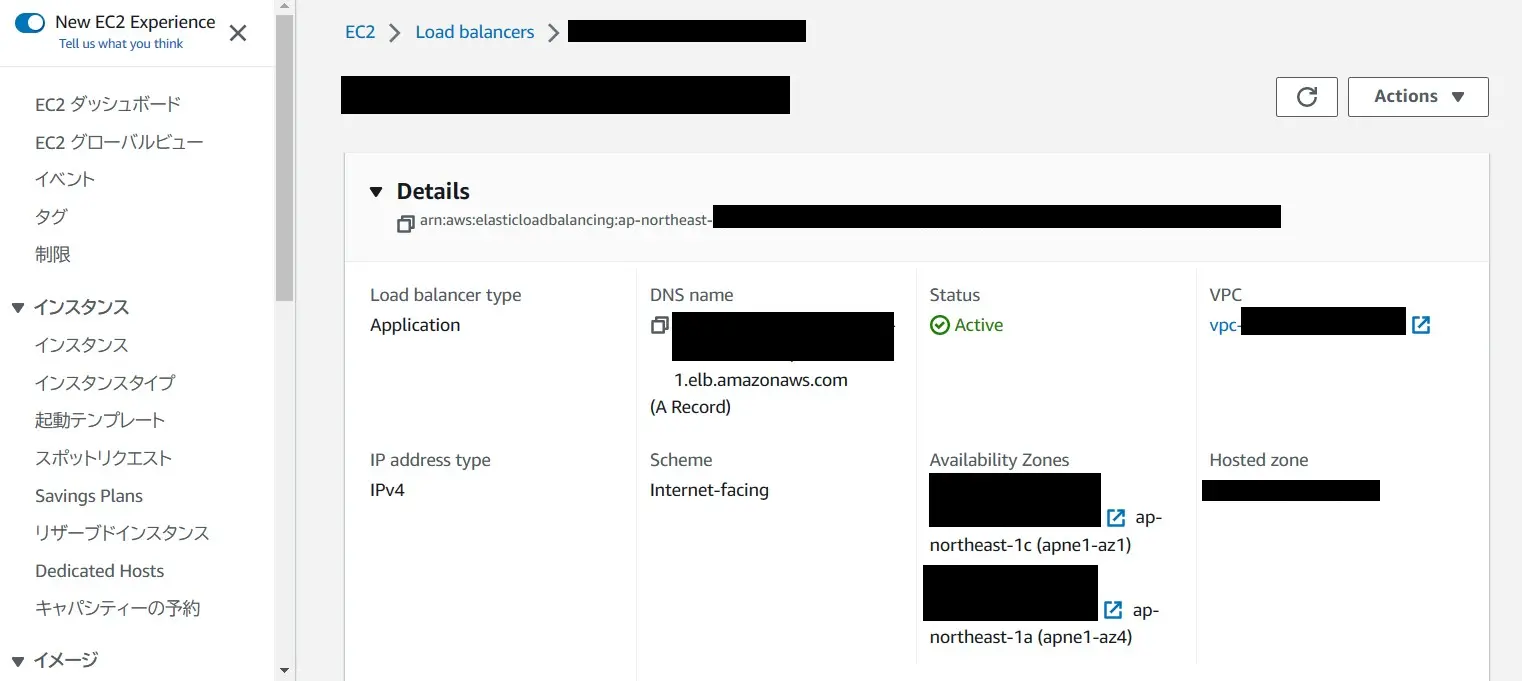Viewport: 1522px width, 681px height.
Task: Click the EC2 breadcrumb link
Action: tap(360, 32)
